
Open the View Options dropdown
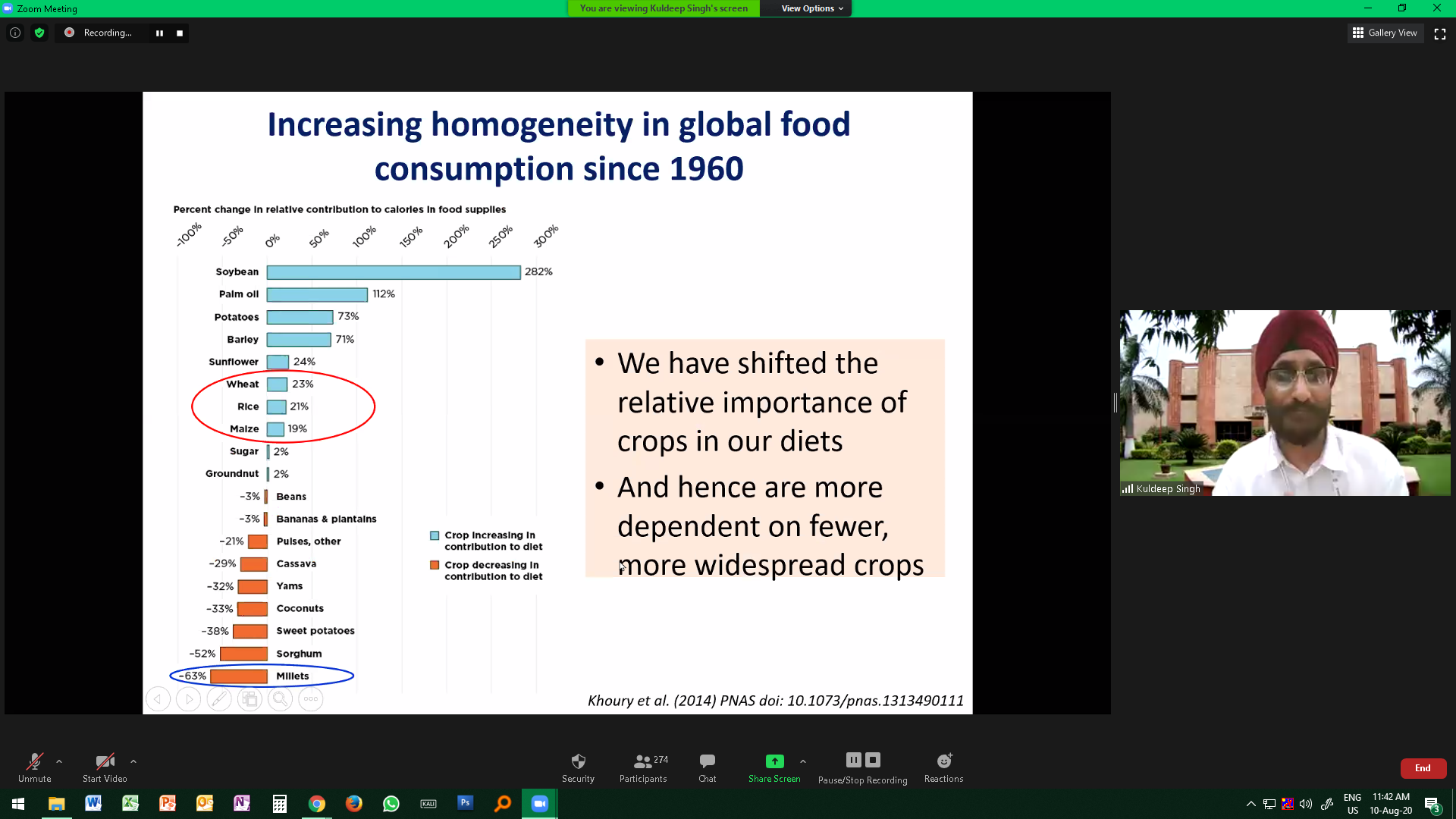click(x=811, y=8)
